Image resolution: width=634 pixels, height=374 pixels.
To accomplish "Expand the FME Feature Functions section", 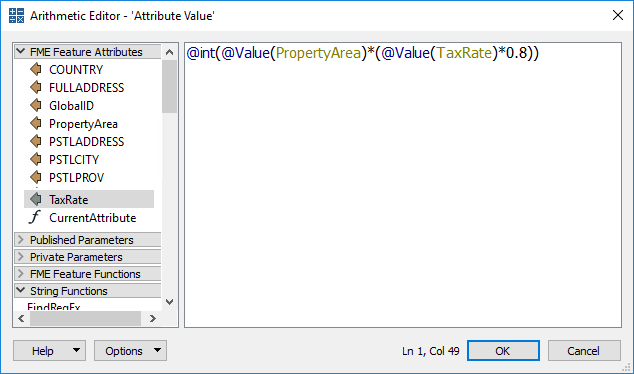I will [21, 274].
